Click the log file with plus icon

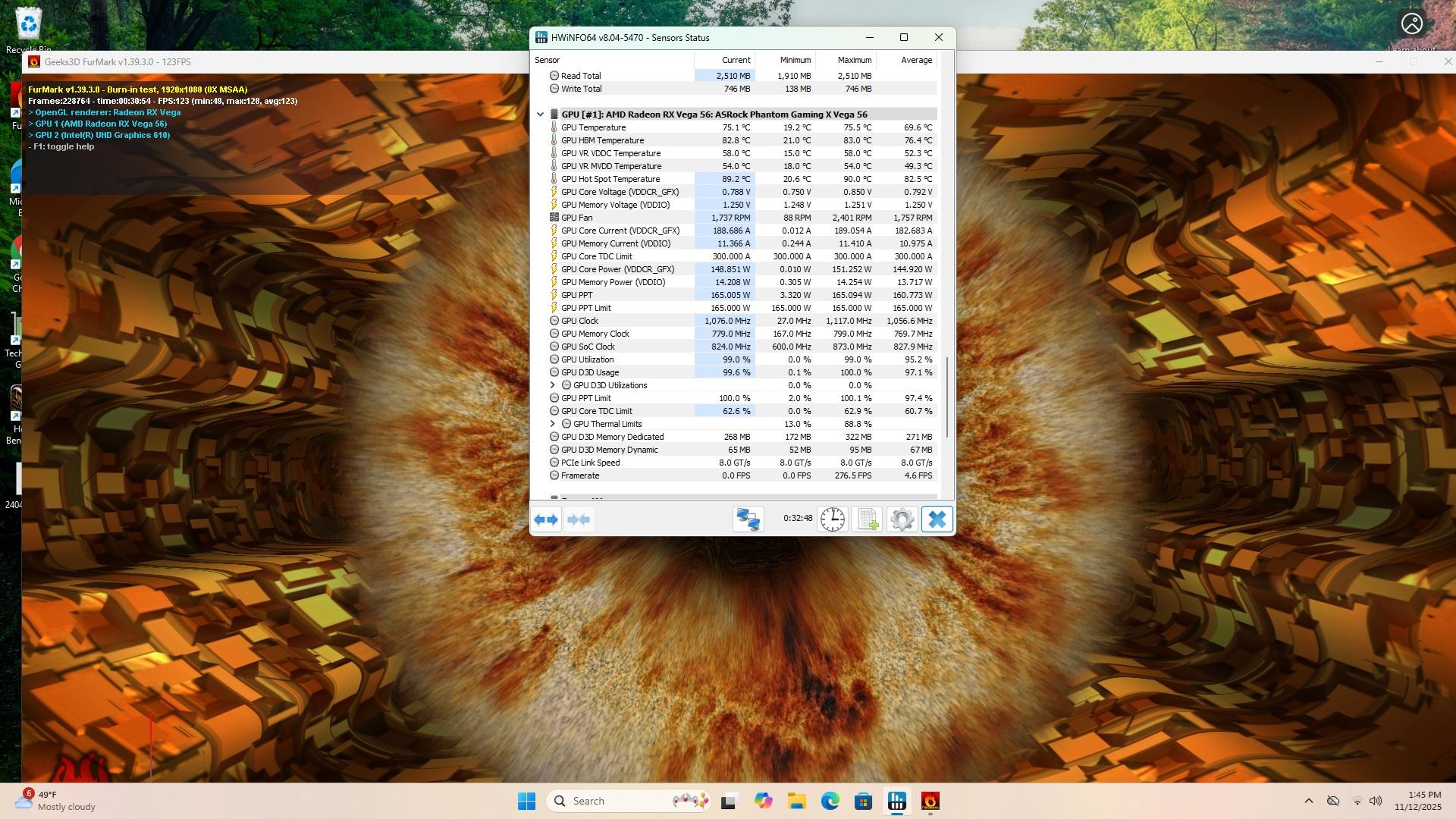coord(867,519)
